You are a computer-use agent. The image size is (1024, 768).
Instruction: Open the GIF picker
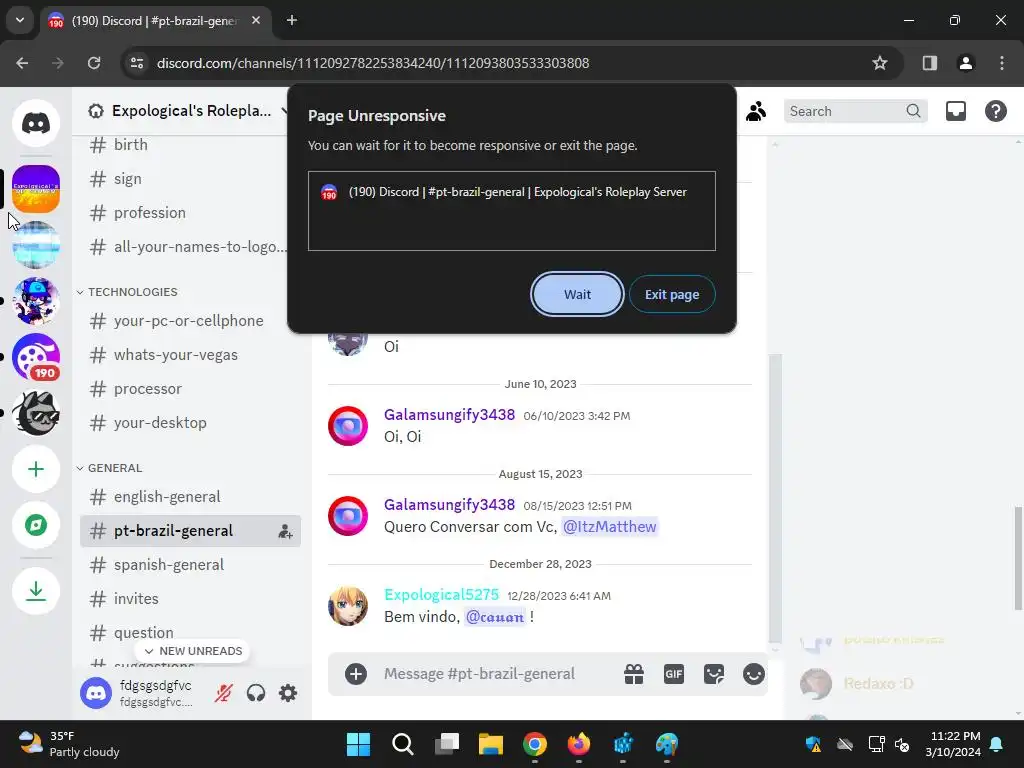point(673,674)
